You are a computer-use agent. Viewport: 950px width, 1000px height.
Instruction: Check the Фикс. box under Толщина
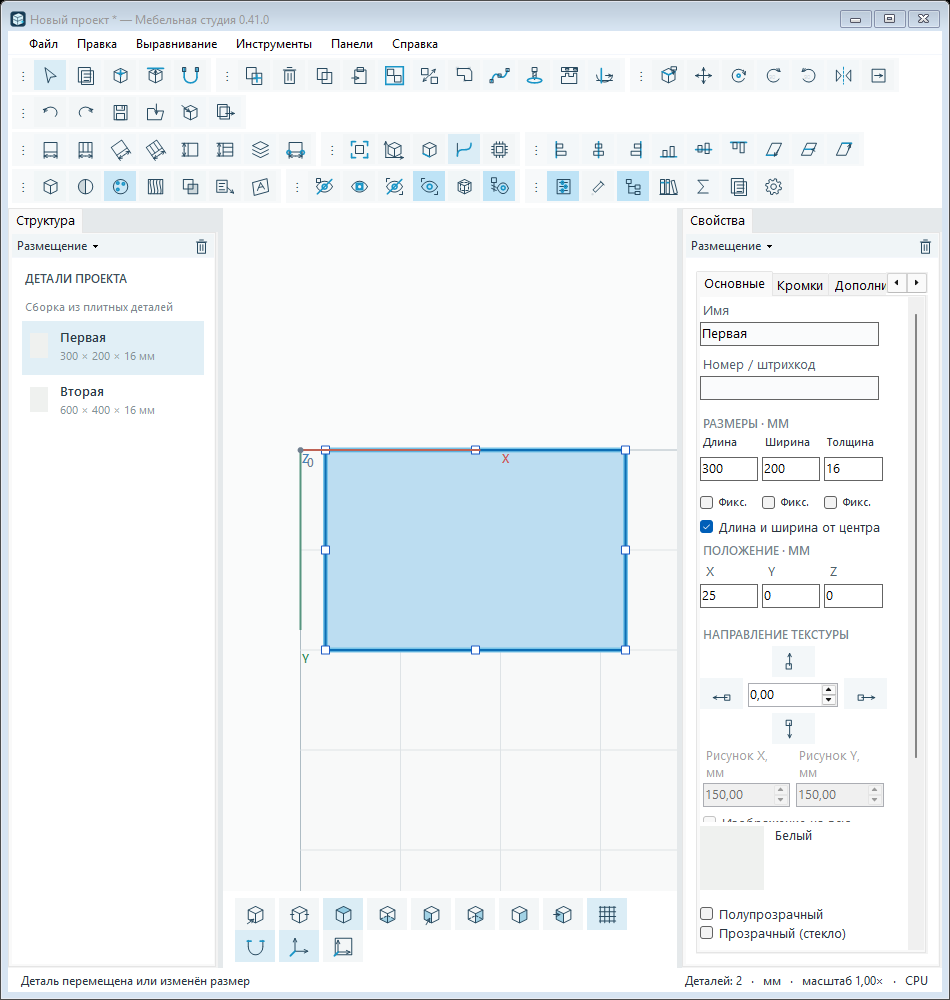pos(830,503)
